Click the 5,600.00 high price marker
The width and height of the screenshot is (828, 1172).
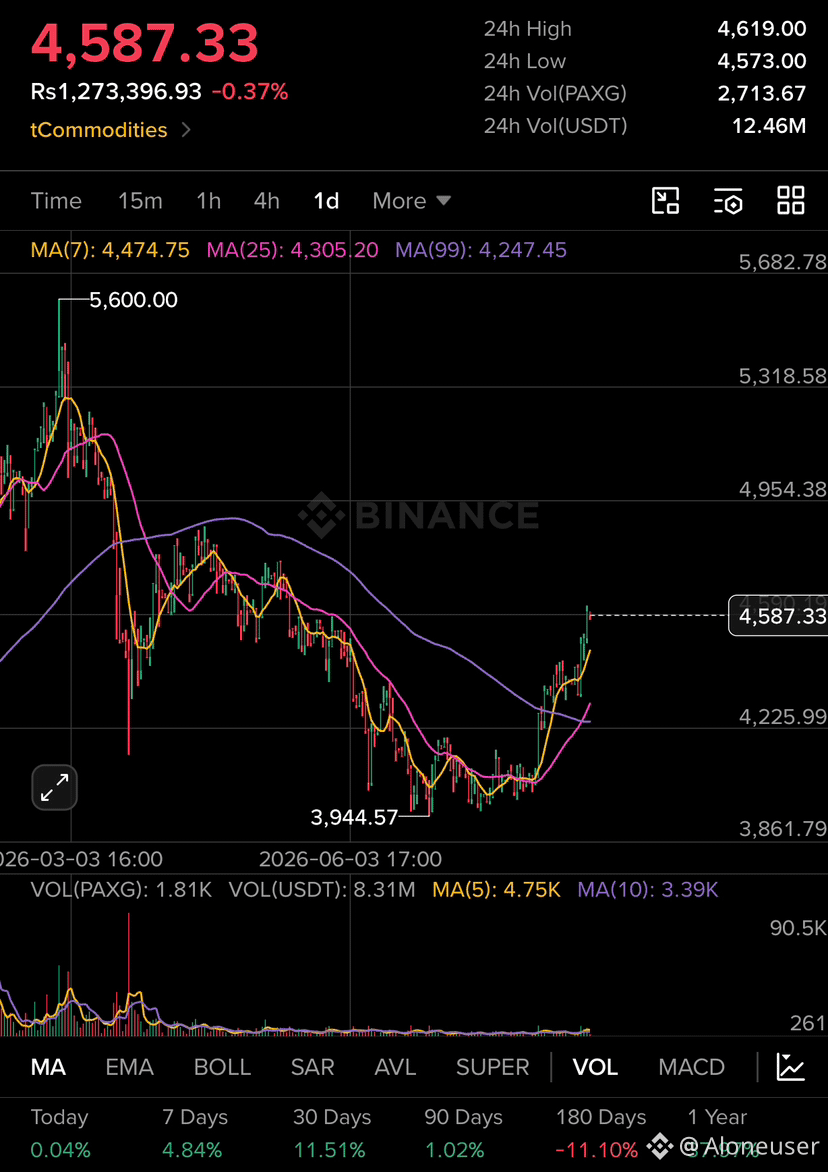point(133,300)
